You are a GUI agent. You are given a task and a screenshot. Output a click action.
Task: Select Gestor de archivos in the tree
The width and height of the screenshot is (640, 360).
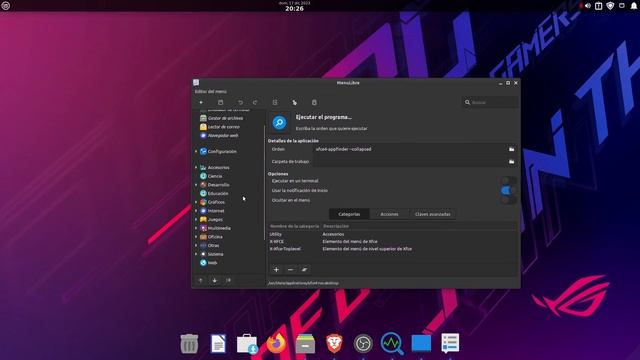[x=225, y=118]
